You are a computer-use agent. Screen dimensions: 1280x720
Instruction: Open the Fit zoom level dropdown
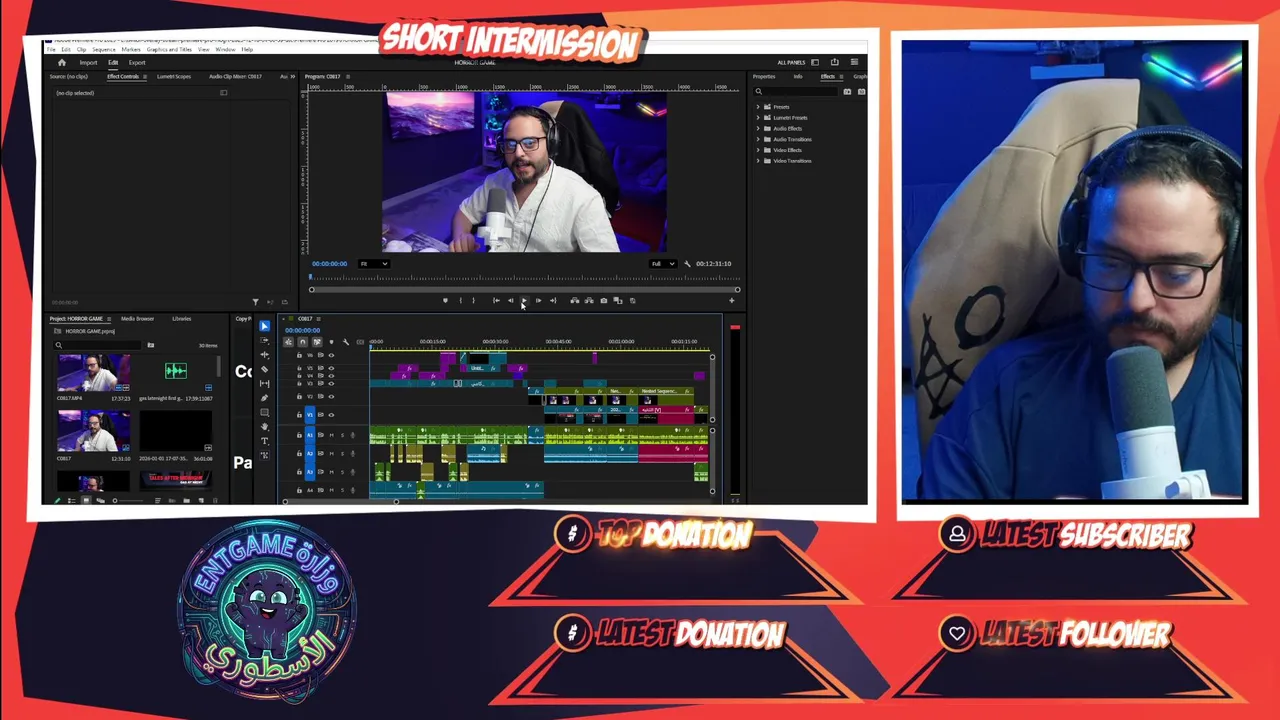373,264
